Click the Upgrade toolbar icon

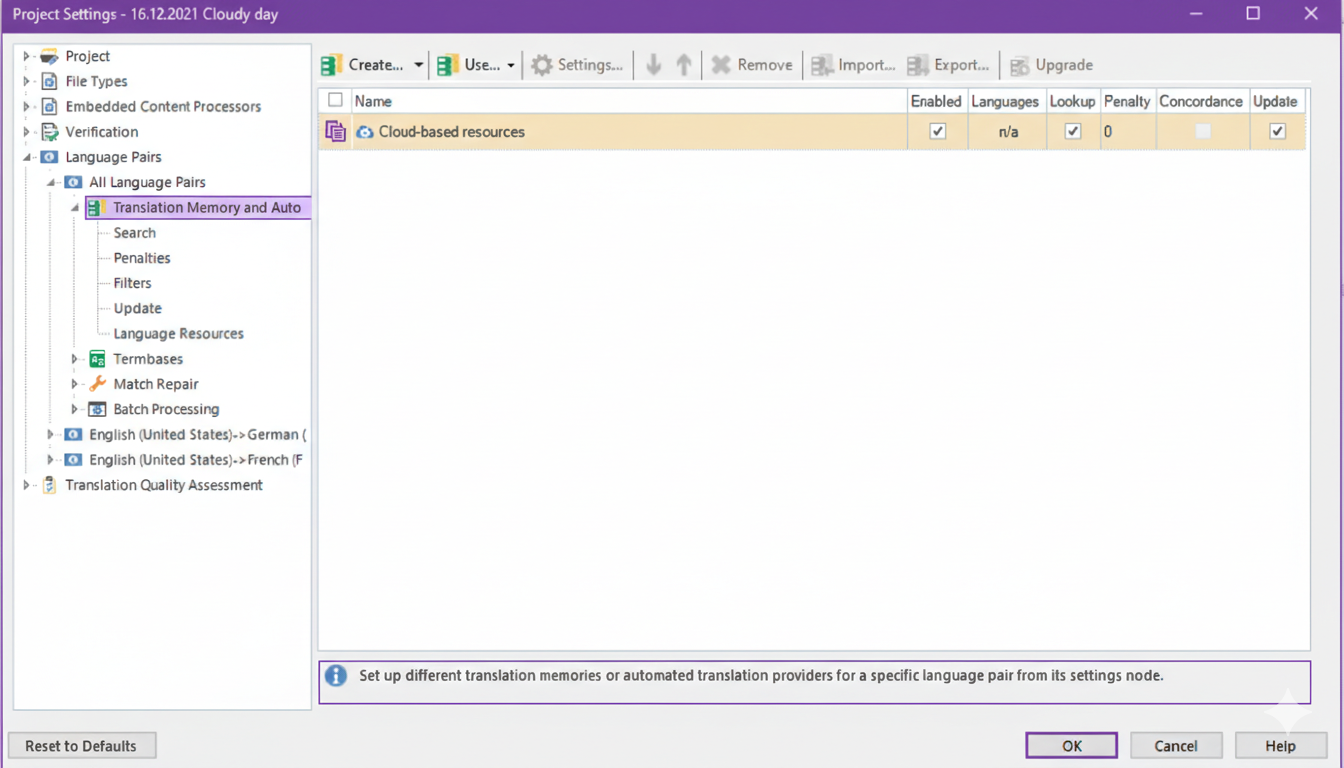[x=1019, y=66]
